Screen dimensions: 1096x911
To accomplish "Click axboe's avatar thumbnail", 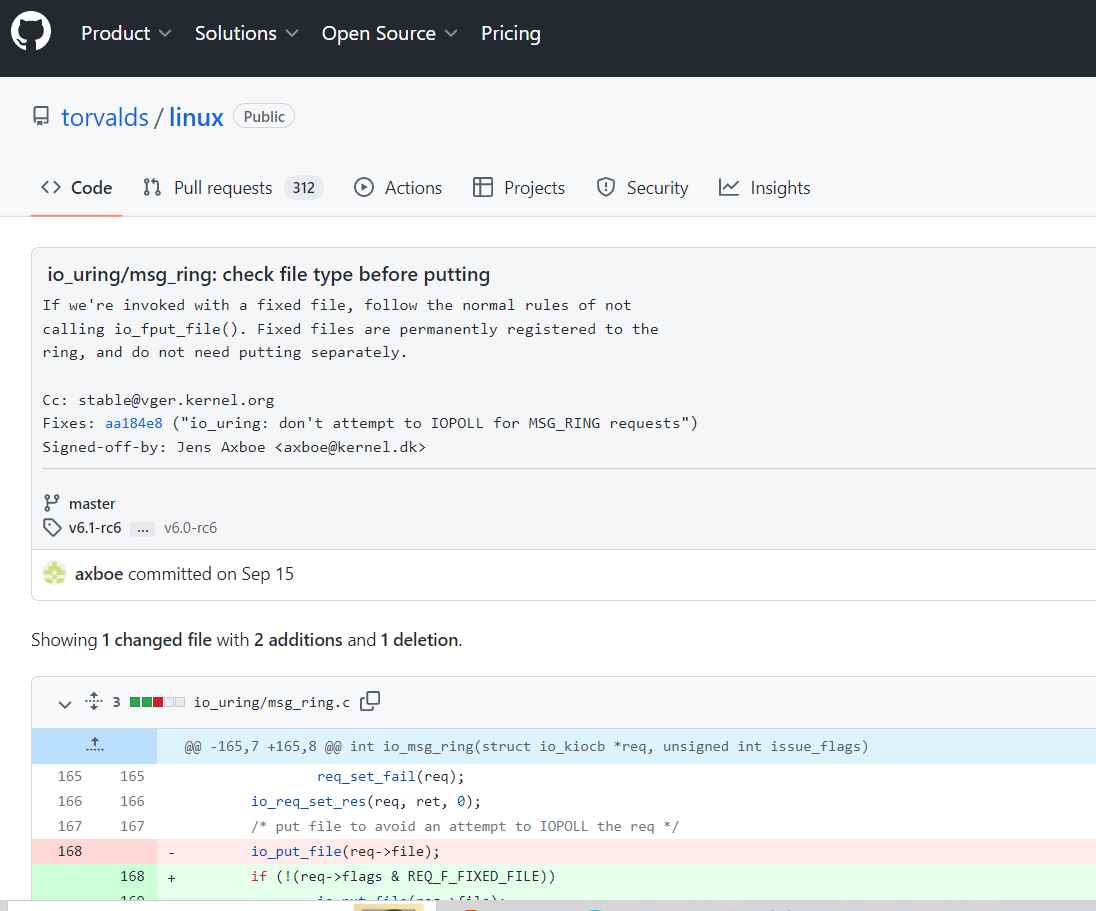I will click(54, 574).
